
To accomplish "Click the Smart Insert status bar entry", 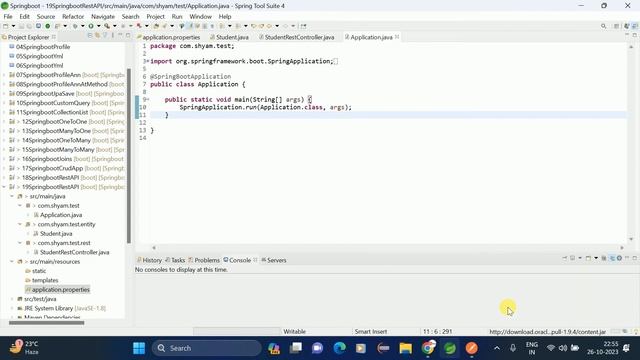I will (371, 332).
